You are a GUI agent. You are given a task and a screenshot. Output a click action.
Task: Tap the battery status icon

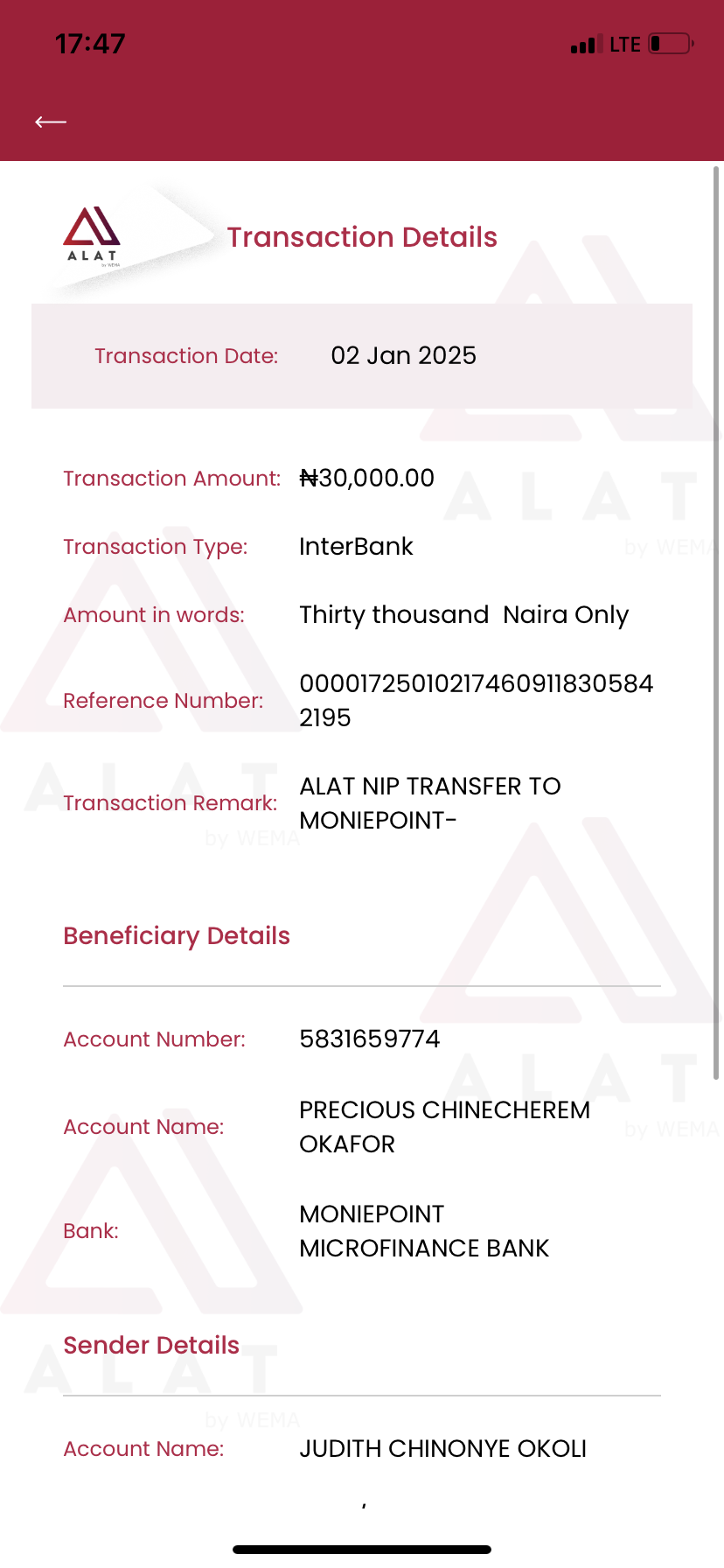671,44
